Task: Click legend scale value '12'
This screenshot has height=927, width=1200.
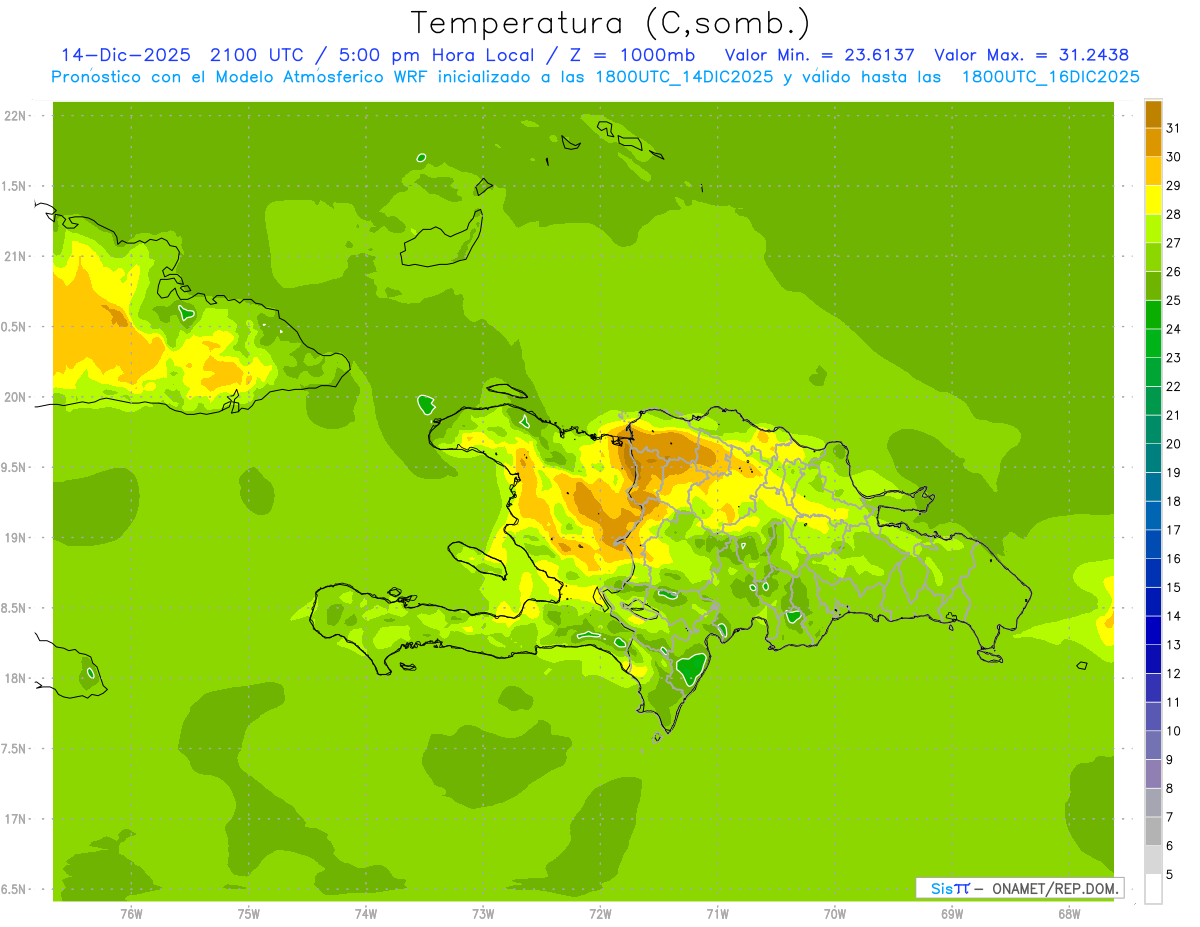Action: coord(1174,674)
